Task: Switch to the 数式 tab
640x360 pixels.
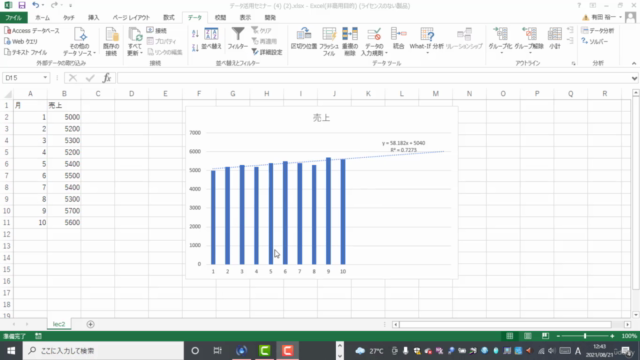Action: (169, 18)
